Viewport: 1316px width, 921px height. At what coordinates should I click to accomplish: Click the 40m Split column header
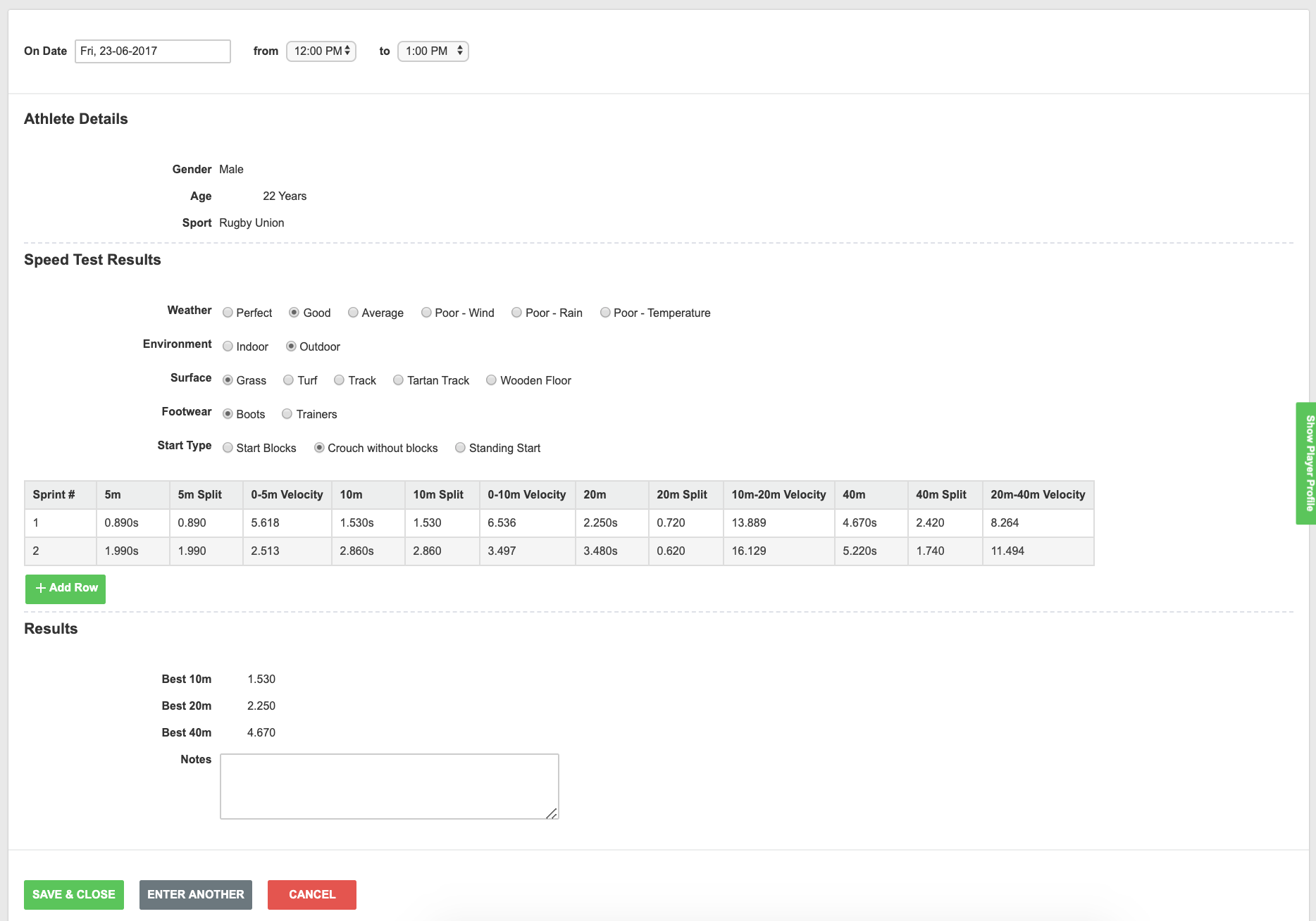[x=945, y=495]
